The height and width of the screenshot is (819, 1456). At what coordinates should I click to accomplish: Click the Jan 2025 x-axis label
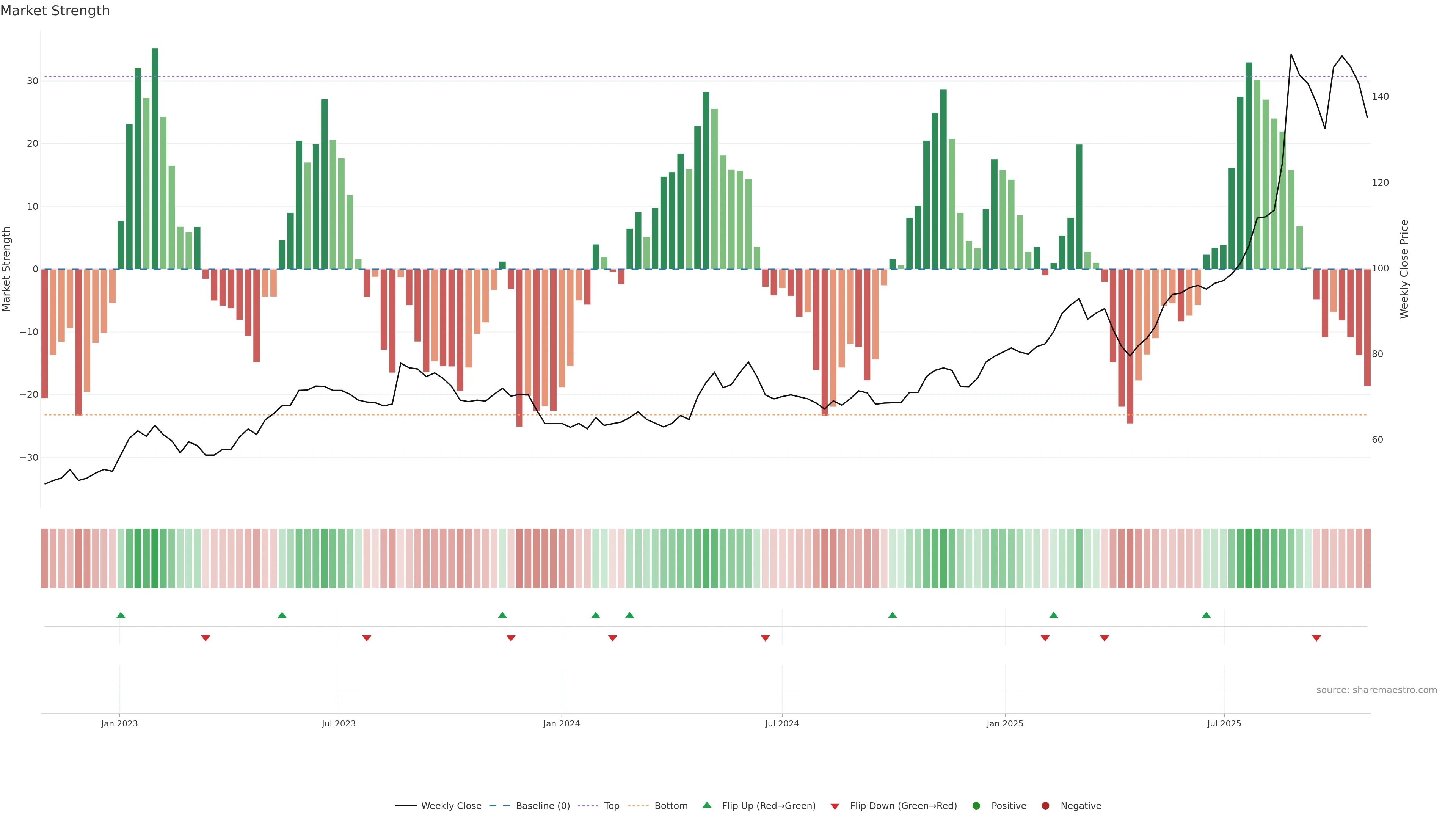click(x=1005, y=723)
